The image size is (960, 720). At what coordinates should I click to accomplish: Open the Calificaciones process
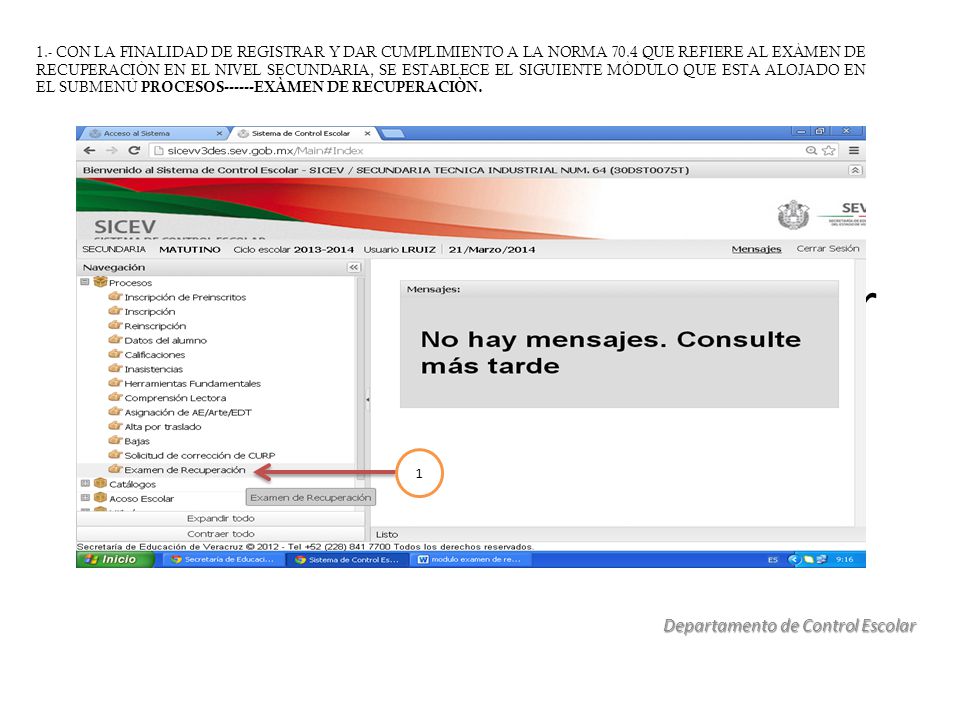154,355
